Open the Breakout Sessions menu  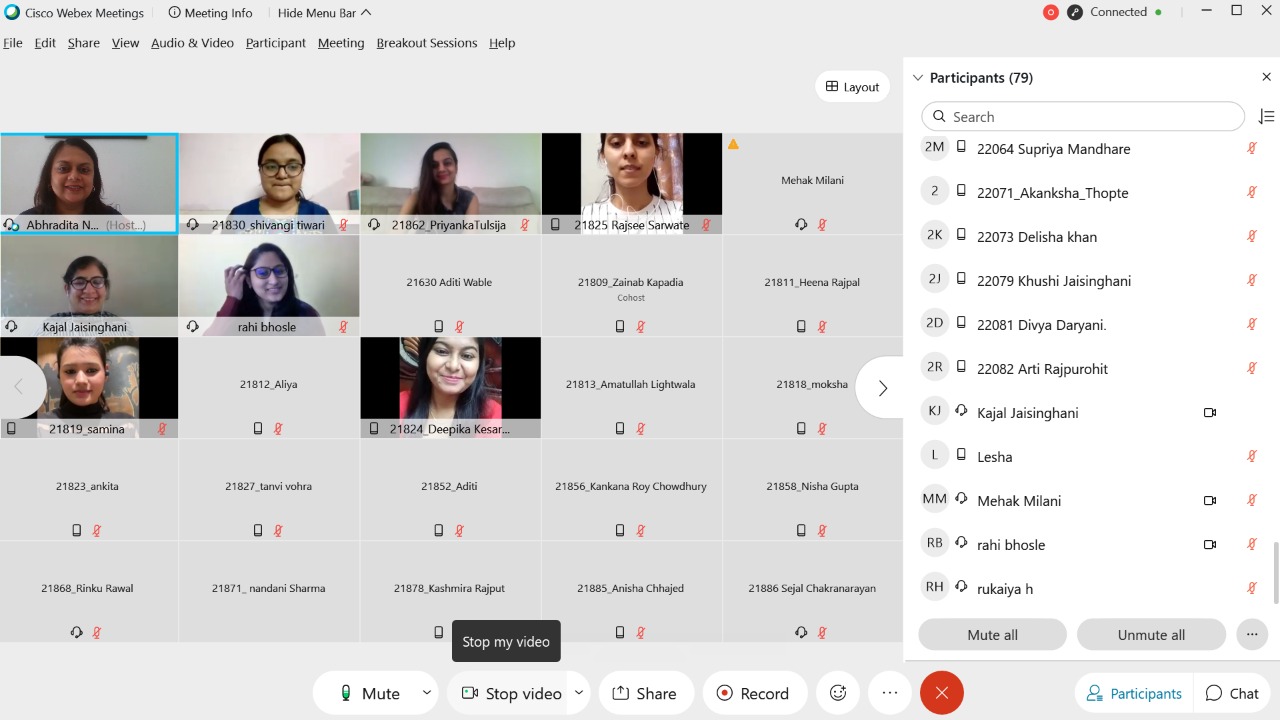coord(426,43)
